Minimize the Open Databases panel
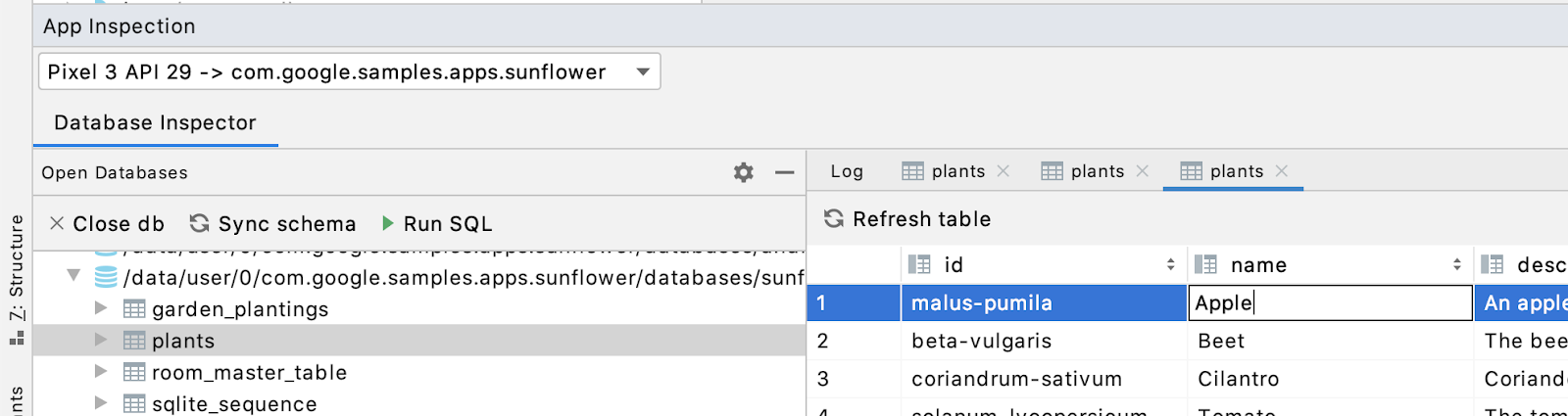Screen dimensions: 1568x416 (x=784, y=173)
